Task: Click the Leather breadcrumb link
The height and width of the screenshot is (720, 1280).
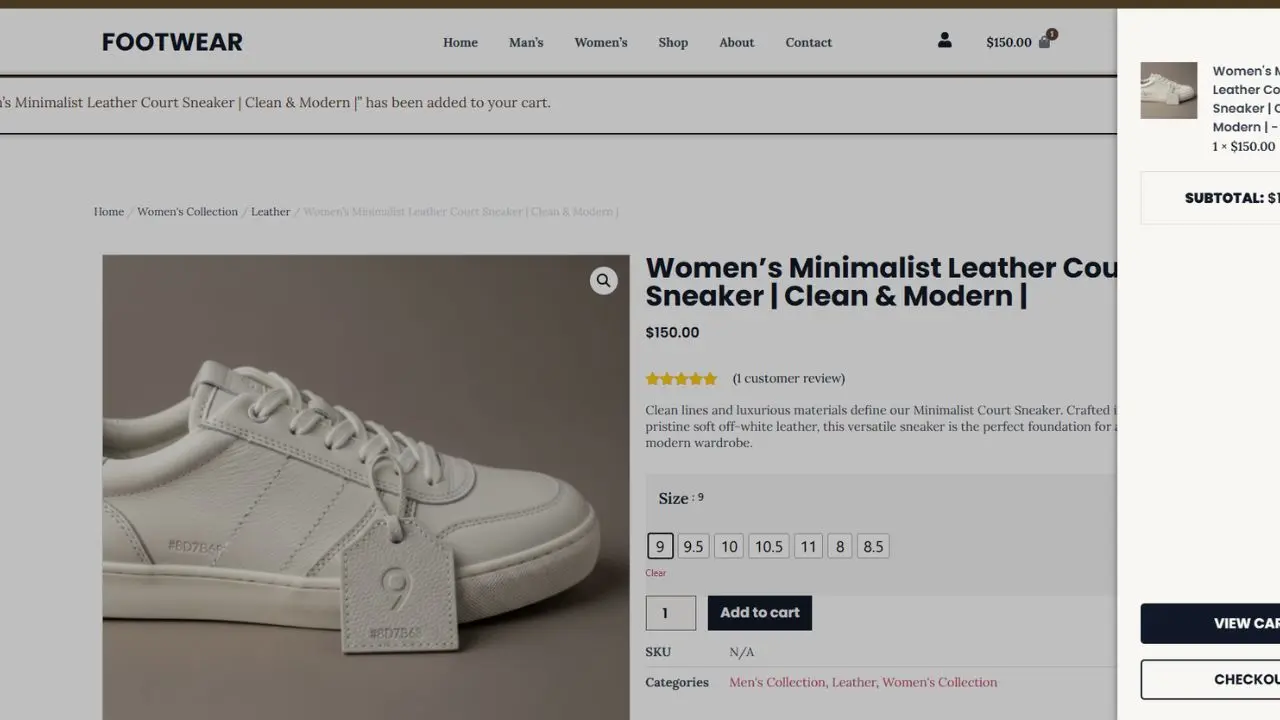Action: tap(270, 212)
